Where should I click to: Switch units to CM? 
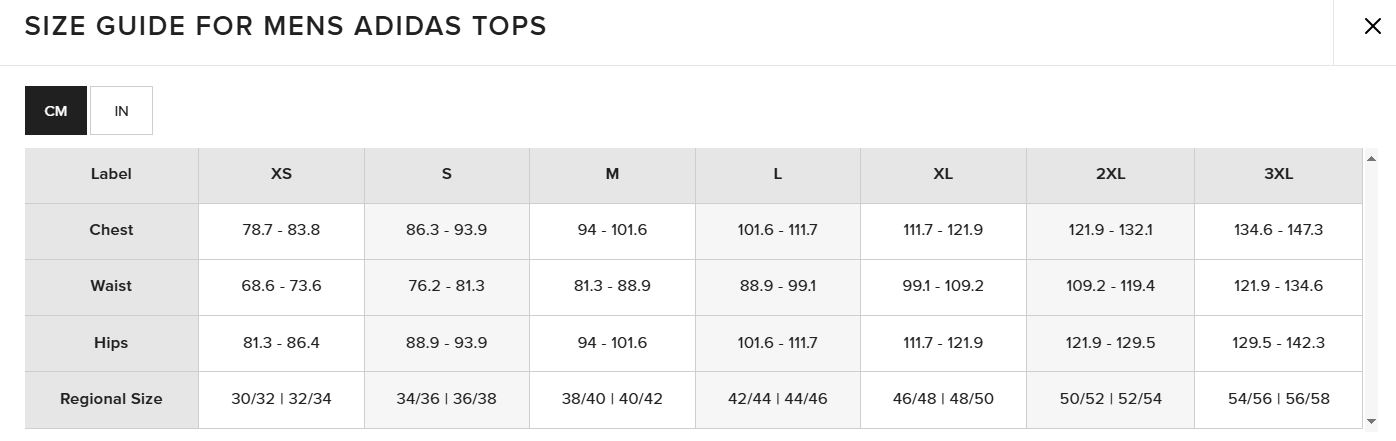pyautogui.click(x=56, y=110)
